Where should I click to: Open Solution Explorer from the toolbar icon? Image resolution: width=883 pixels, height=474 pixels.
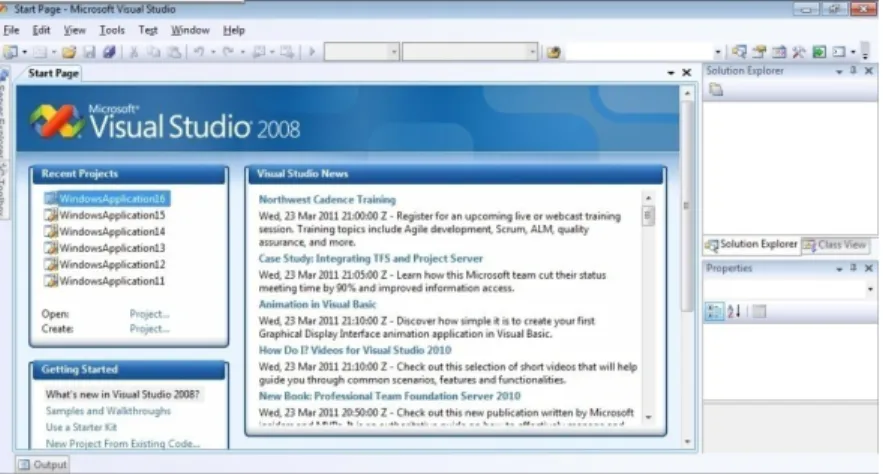tap(739, 52)
